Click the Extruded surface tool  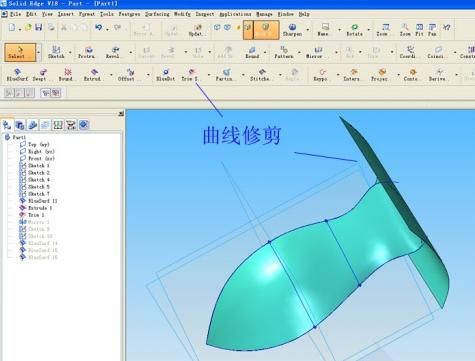pos(93,75)
